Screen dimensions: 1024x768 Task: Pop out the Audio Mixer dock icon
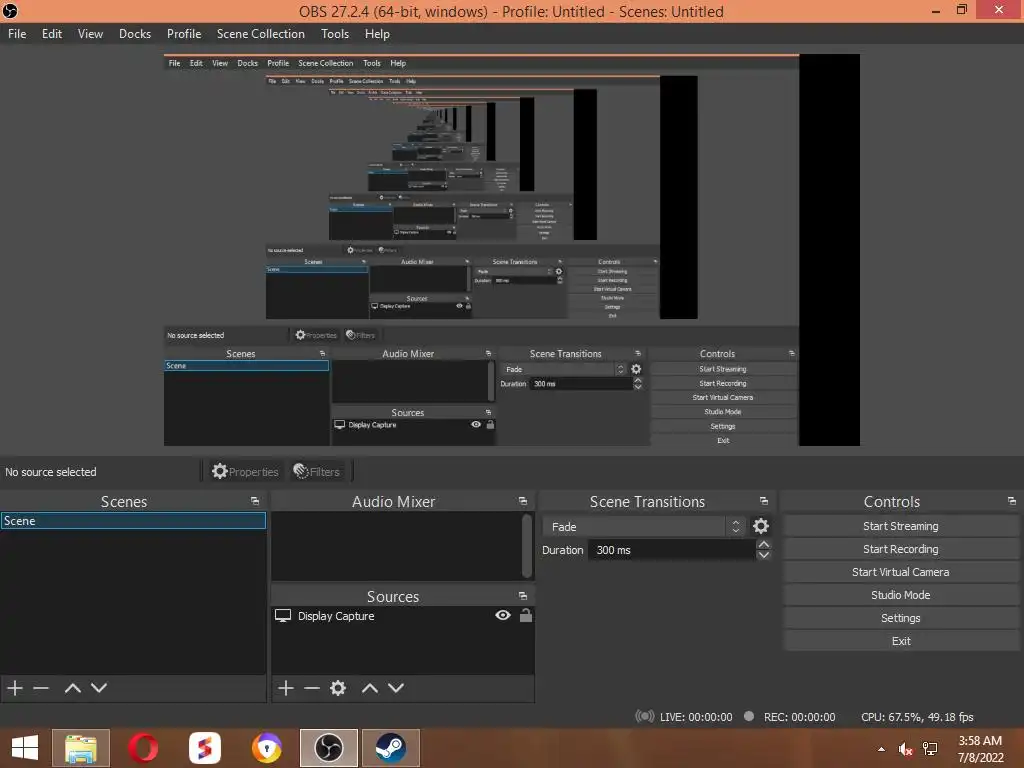pyautogui.click(x=522, y=502)
